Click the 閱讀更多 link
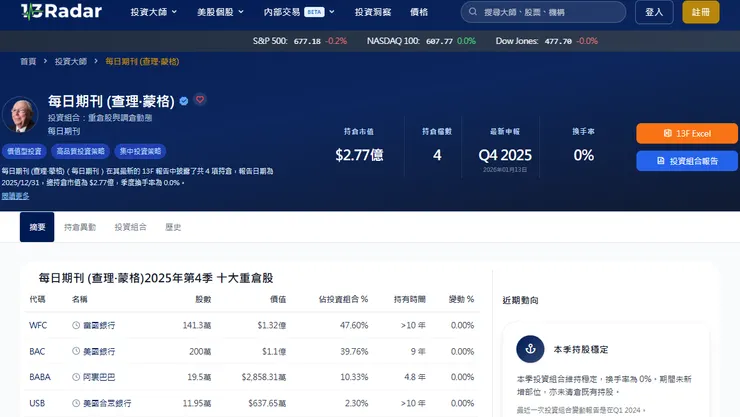The width and height of the screenshot is (740, 417). click(x=15, y=196)
